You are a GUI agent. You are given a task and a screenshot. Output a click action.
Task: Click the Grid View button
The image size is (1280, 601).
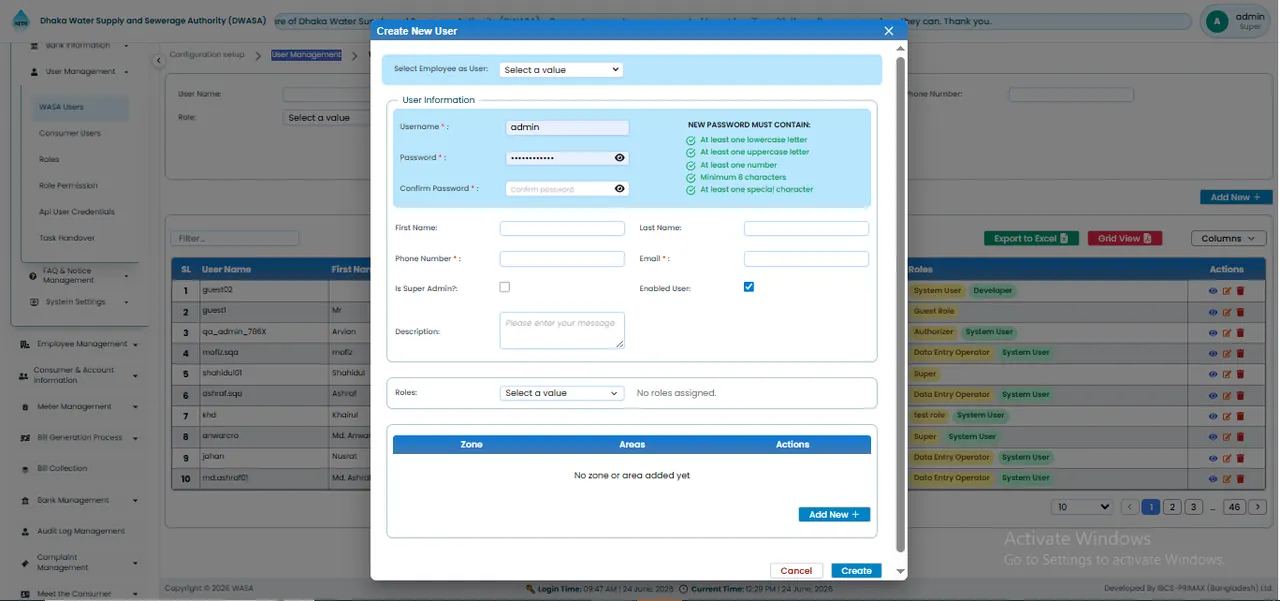pos(1124,239)
